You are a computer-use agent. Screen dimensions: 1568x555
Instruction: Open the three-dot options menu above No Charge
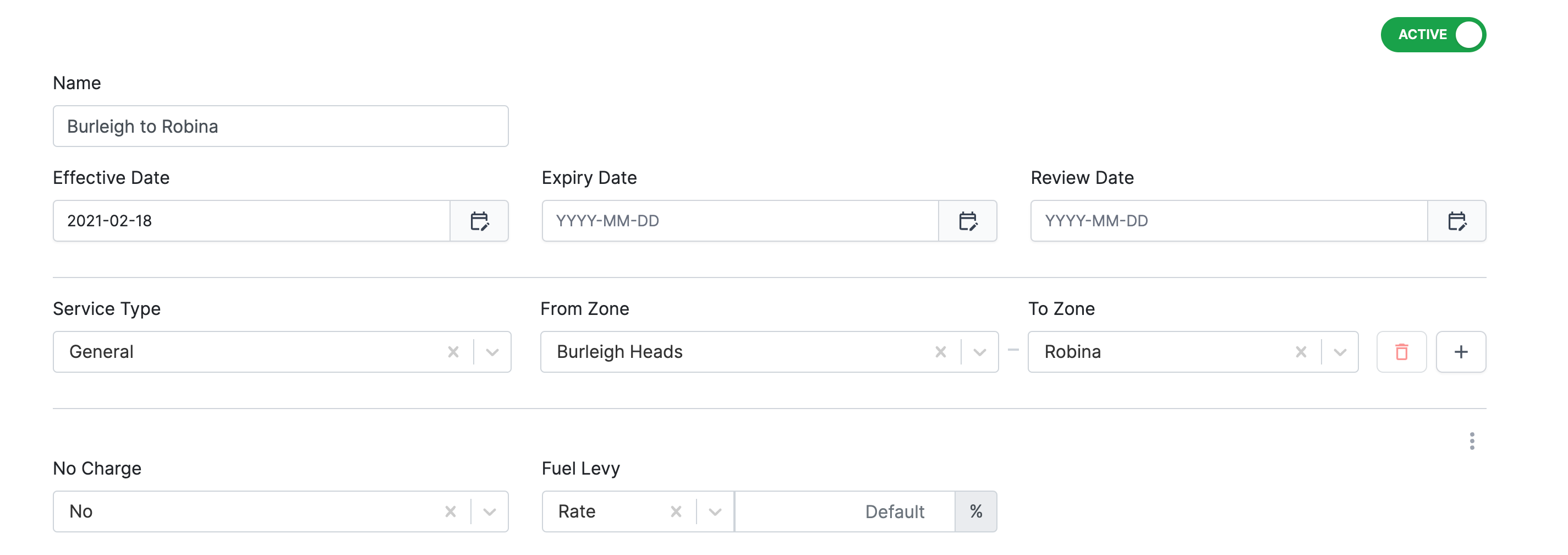(x=1473, y=440)
